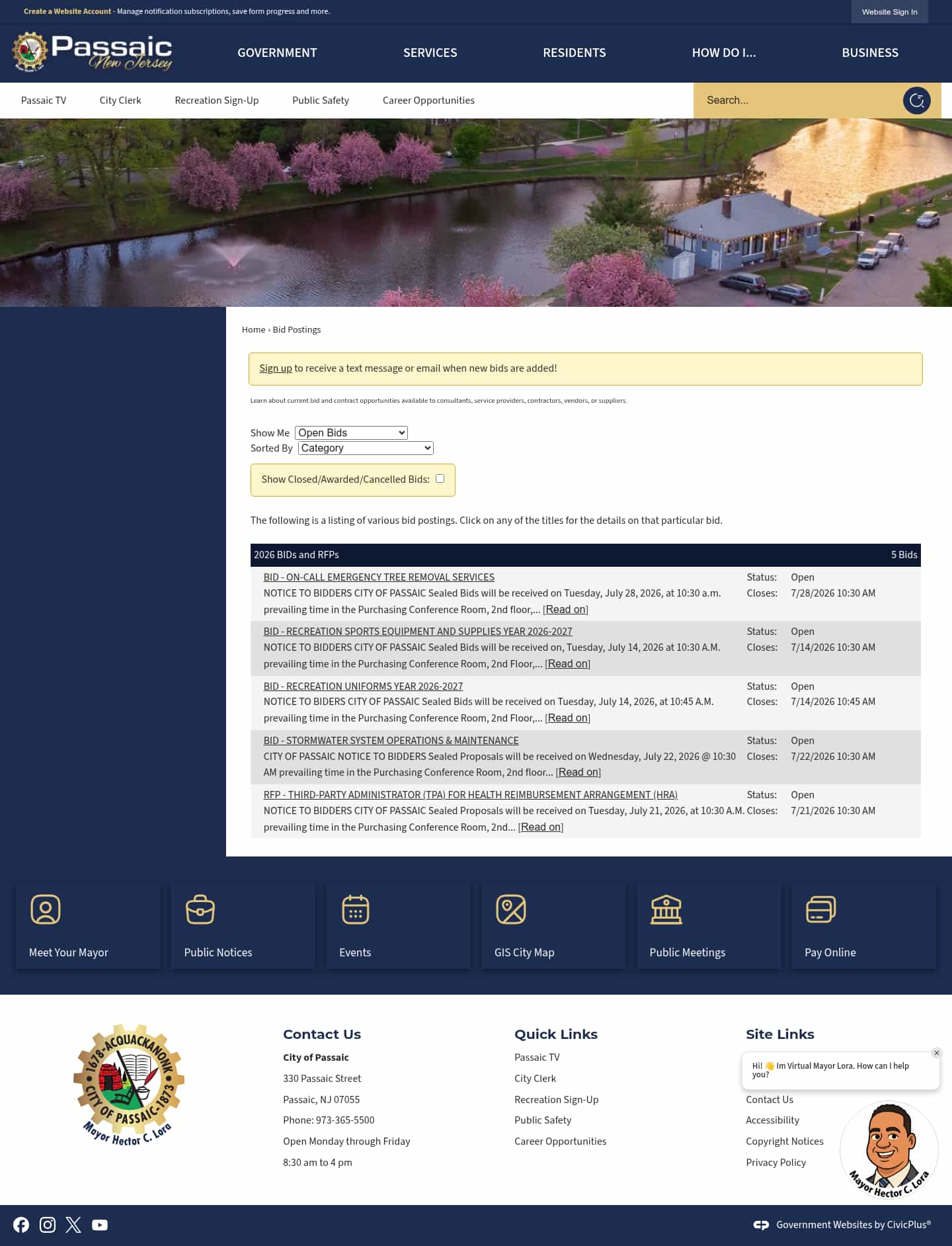
Task: Click the Privacy Policy site link
Action: pyautogui.click(x=775, y=1163)
